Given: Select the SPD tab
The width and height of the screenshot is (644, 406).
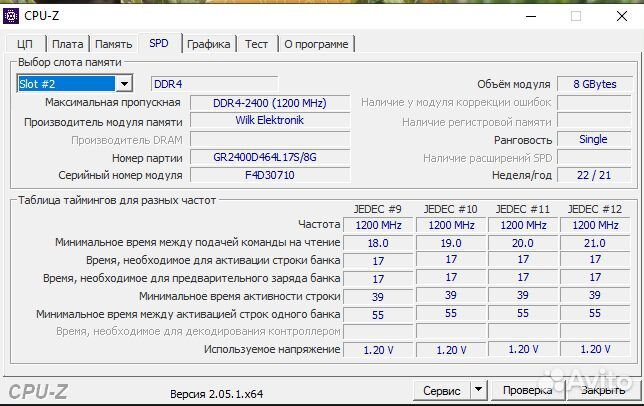Looking at the screenshot, I should click(x=159, y=43).
